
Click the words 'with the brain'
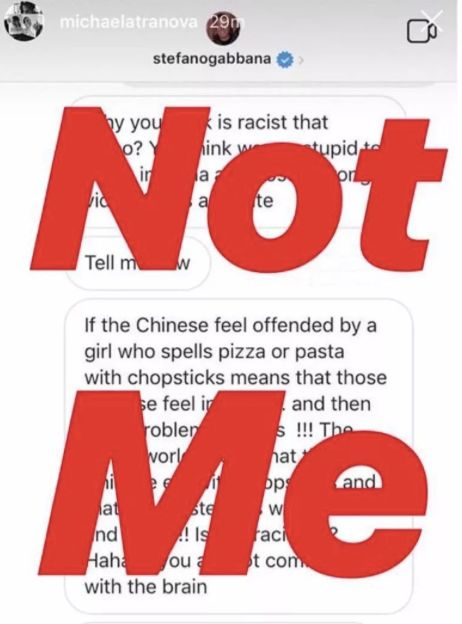tap(146, 587)
